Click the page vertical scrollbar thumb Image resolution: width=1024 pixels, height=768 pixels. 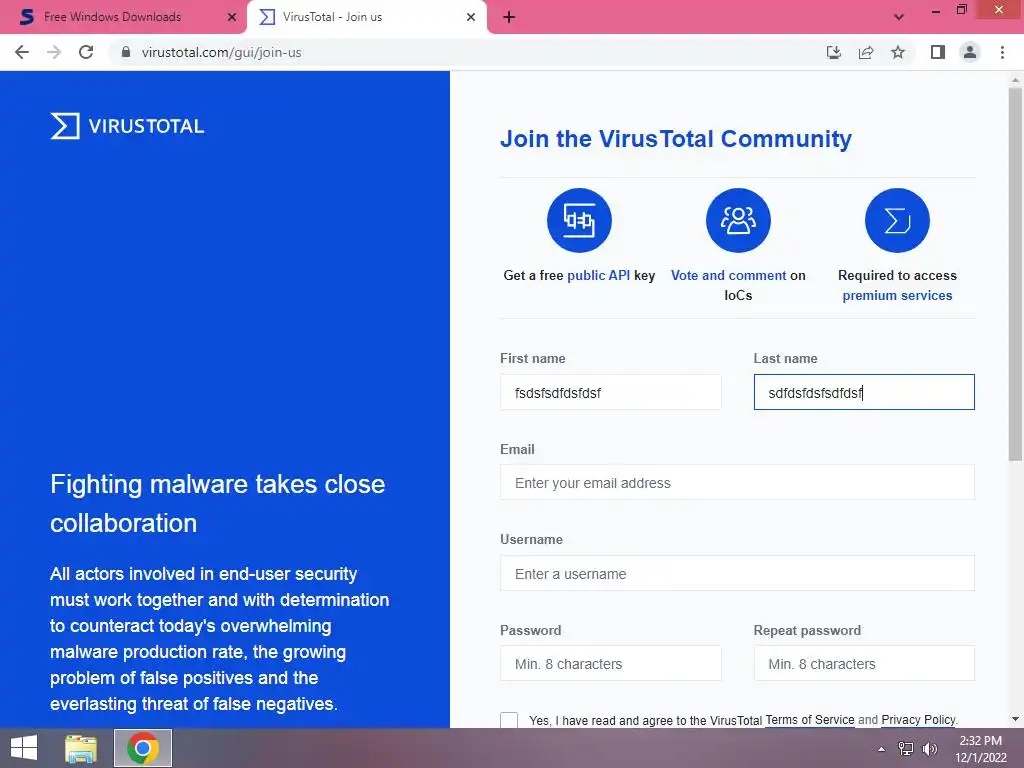(x=1015, y=274)
